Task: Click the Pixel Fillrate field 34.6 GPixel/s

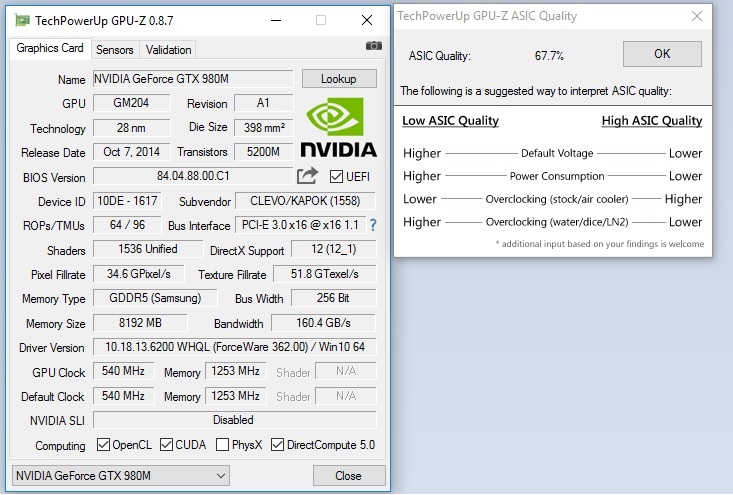Action: pos(138,274)
